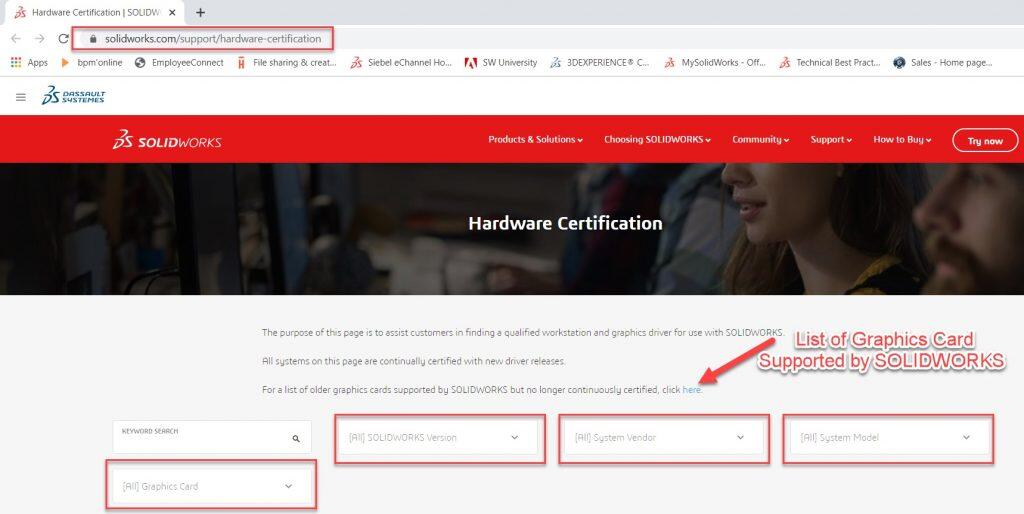This screenshot has width=1024, height=514.
Task: Open the Products & Solutions menu
Action: coord(535,140)
